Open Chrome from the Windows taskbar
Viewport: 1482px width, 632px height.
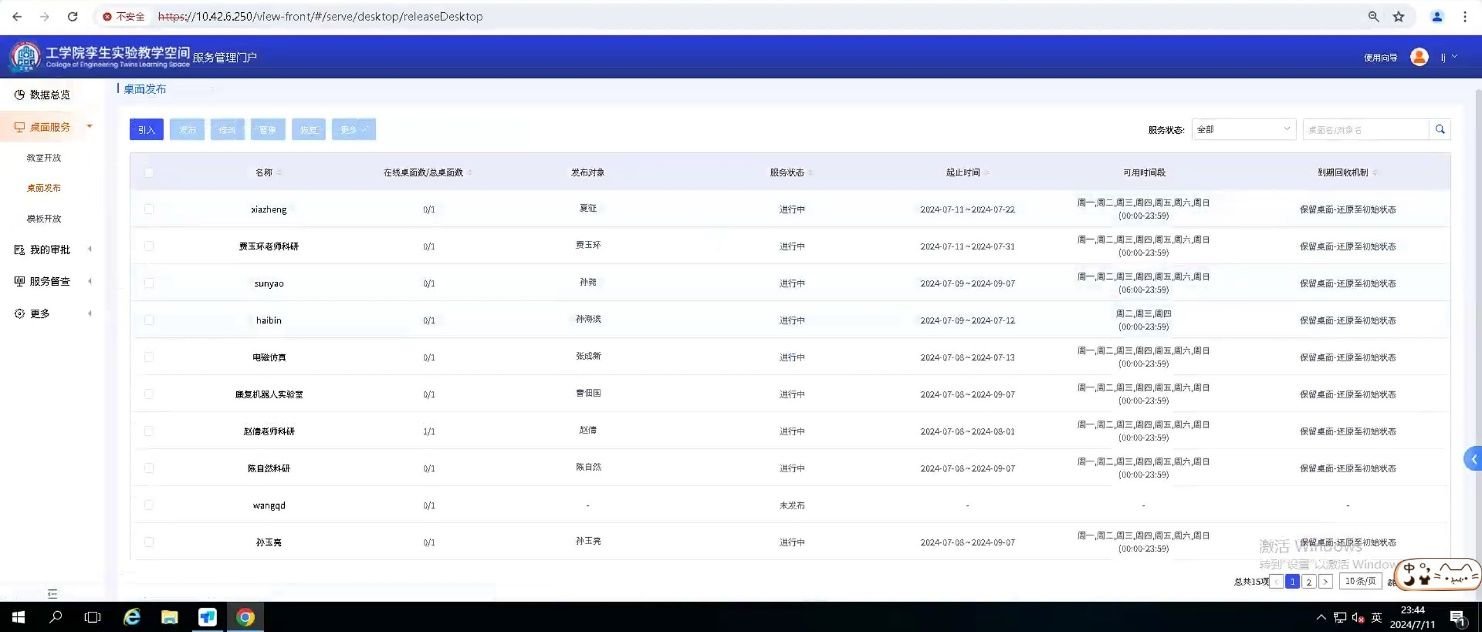[x=245, y=617]
